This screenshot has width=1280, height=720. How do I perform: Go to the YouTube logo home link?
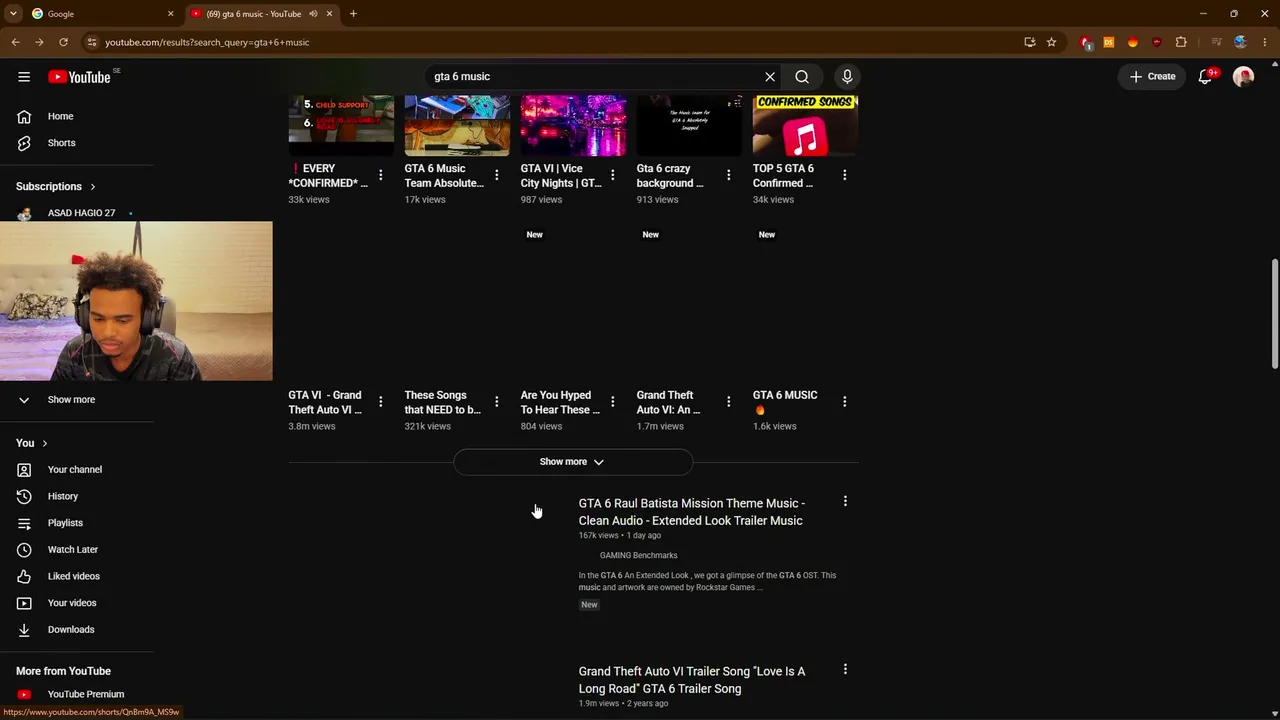click(79, 77)
